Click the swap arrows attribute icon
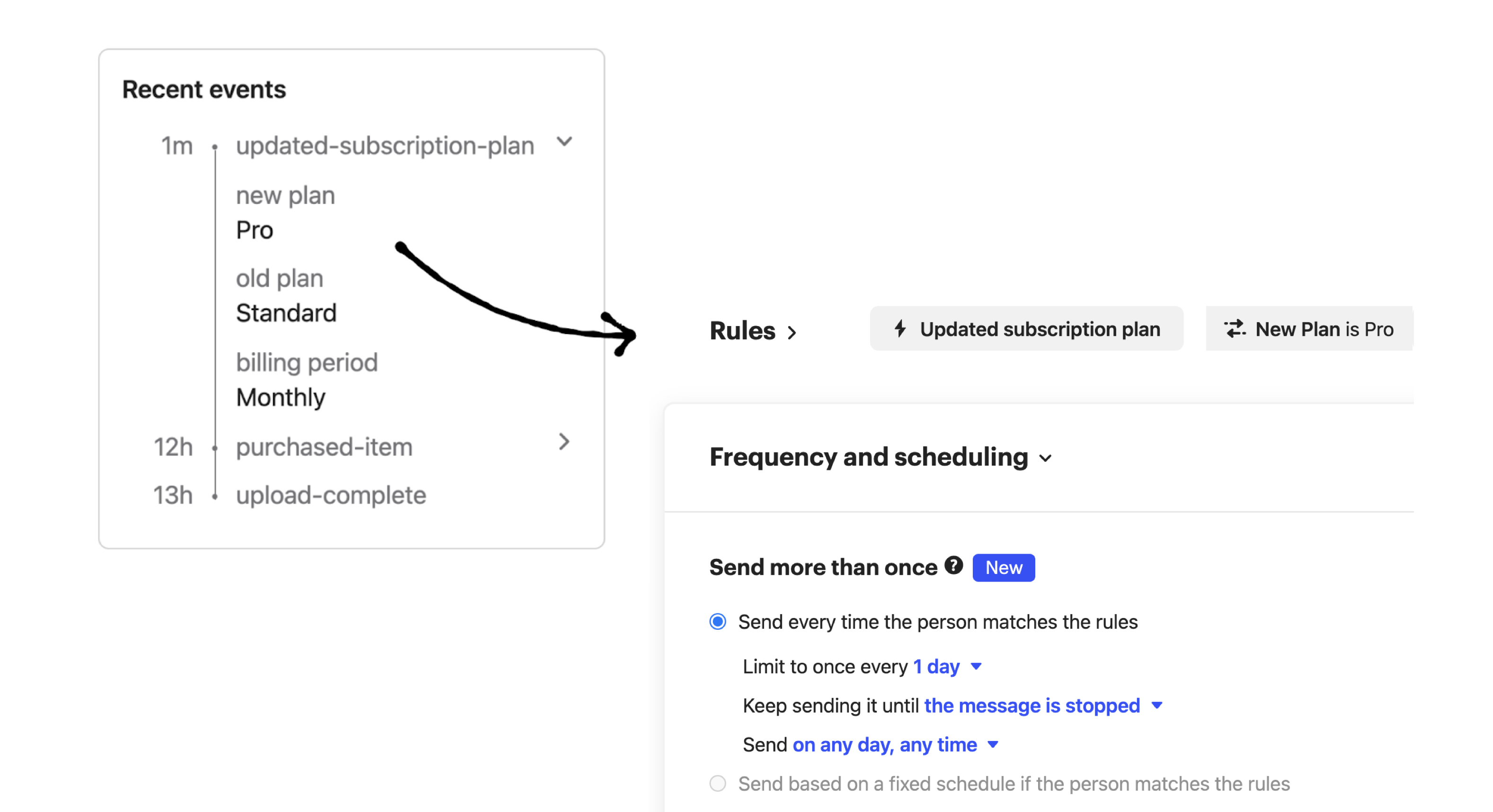1493x812 pixels. click(1235, 328)
